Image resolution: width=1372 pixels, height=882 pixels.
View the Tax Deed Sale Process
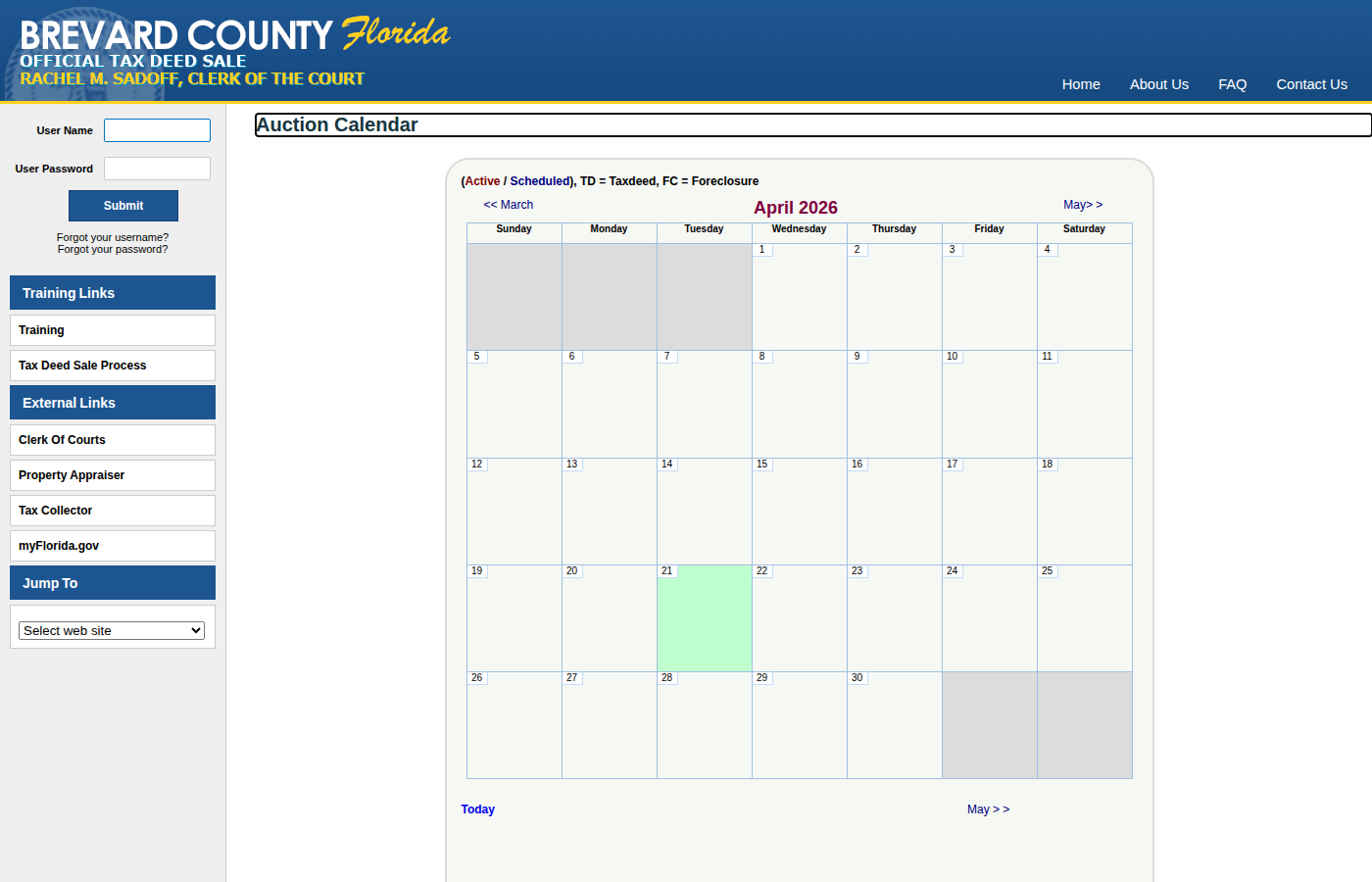82,365
